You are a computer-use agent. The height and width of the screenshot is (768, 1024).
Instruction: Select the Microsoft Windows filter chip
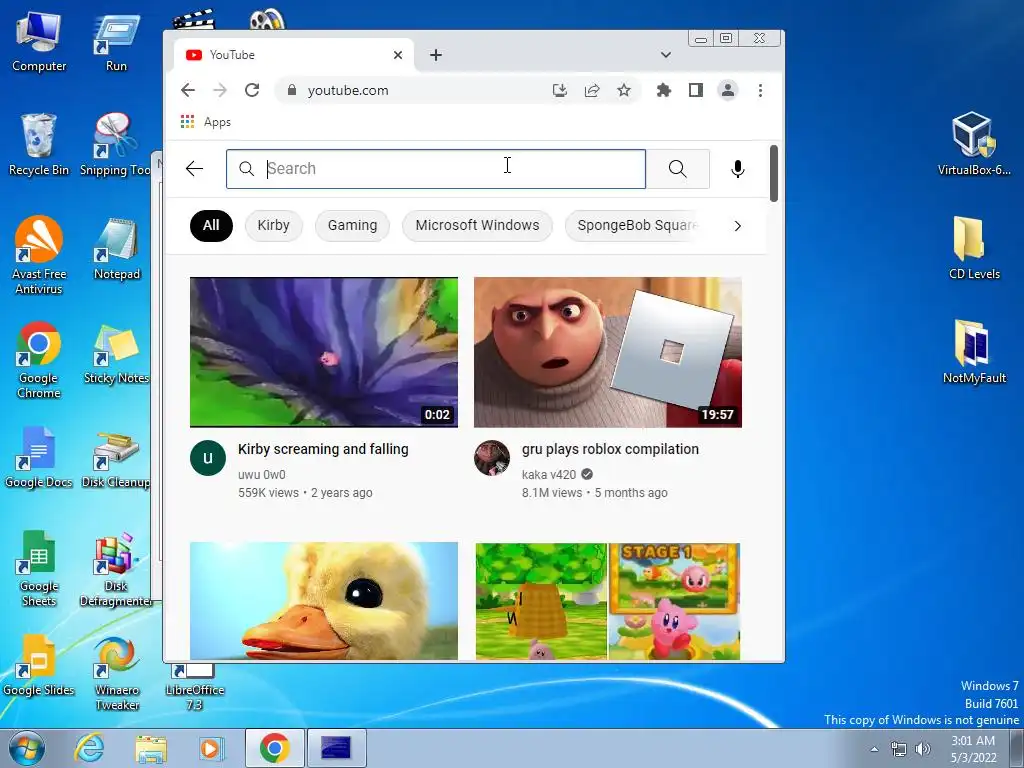[477, 225]
